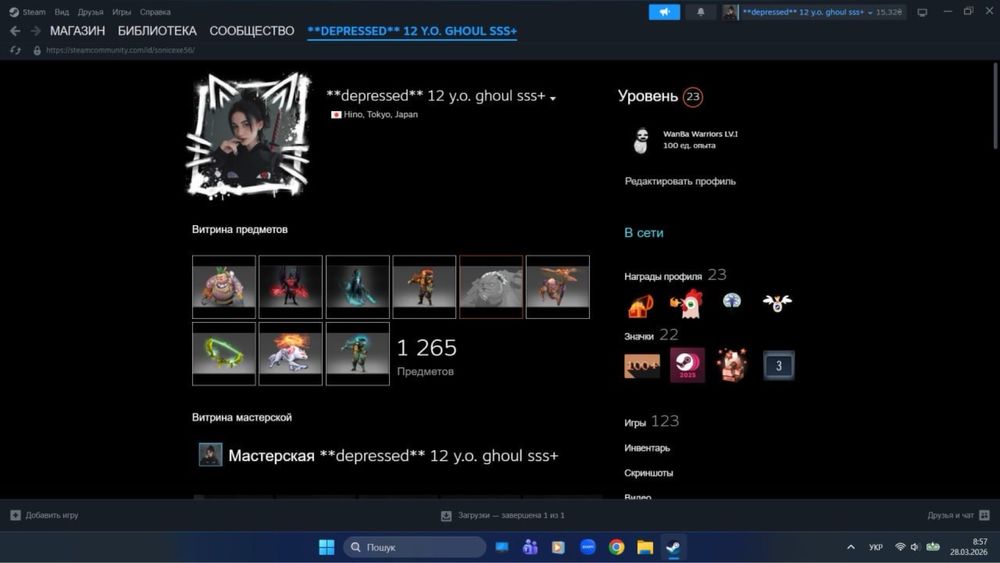This screenshot has width=1000, height=563.
Task: Open the red winged showcase item
Action: click(291, 287)
